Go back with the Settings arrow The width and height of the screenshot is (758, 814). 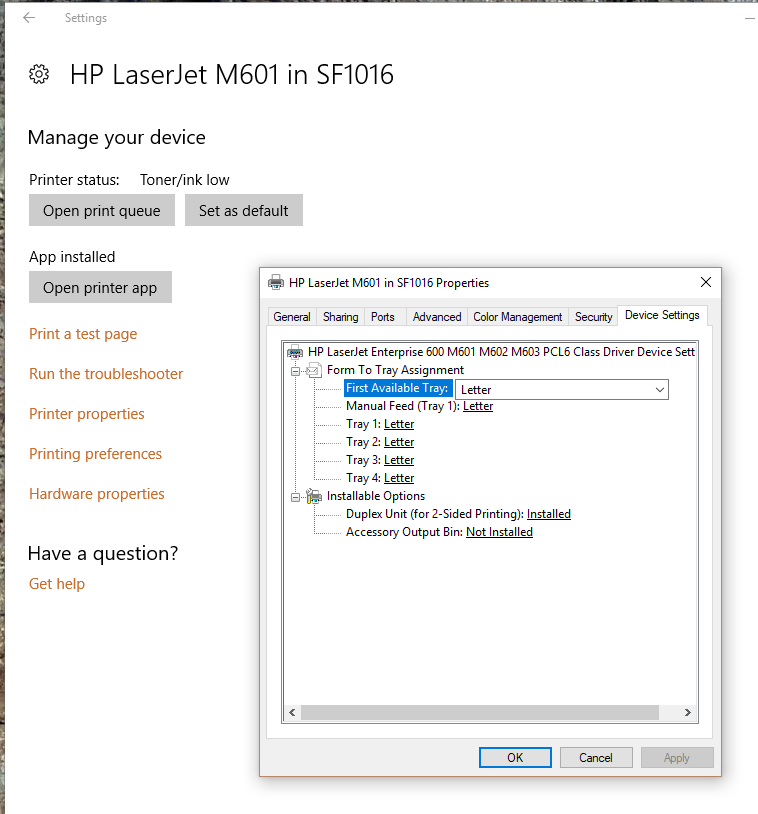[x=29, y=18]
